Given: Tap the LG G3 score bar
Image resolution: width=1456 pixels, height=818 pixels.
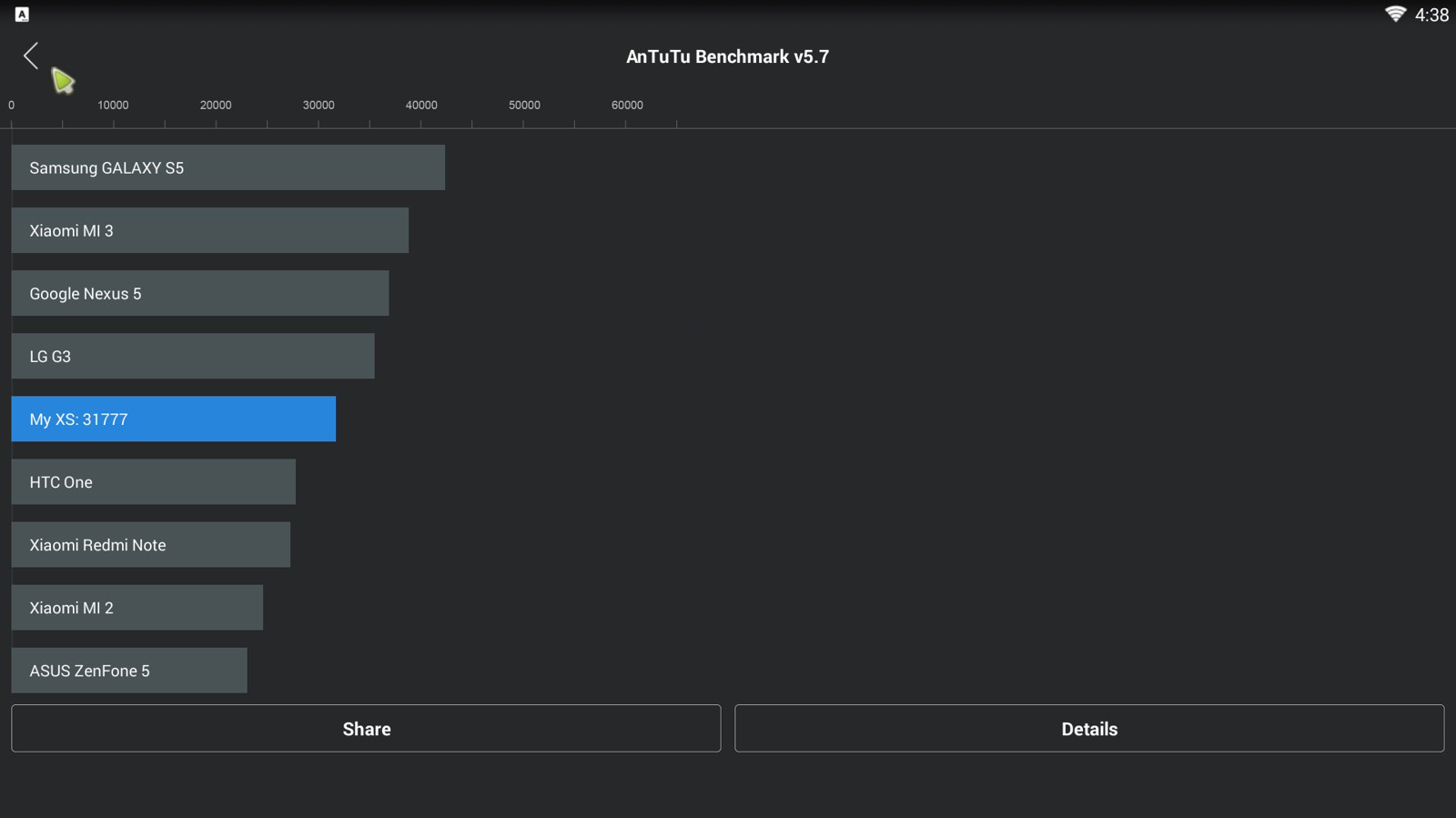Looking at the screenshot, I should pyautogui.click(x=192, y=356).
